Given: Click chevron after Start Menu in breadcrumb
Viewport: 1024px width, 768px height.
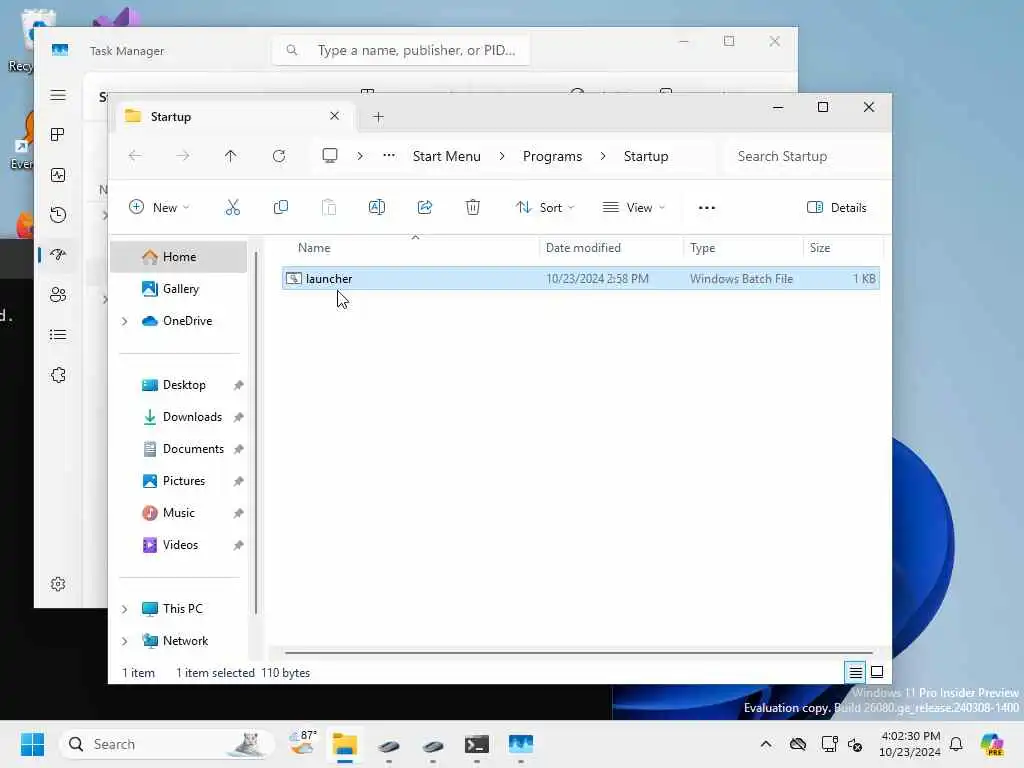Looking at the screenshot, I should coord(502,156).
